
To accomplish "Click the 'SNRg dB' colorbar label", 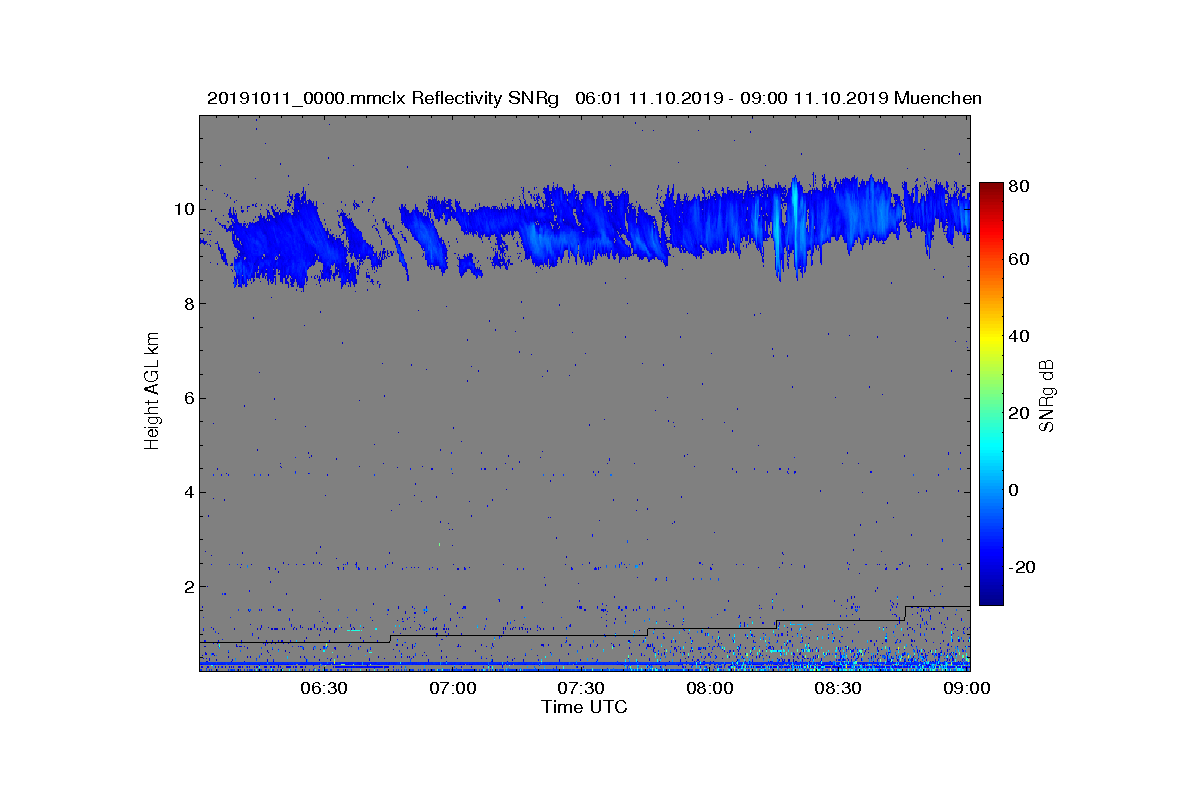I will click(1047, 396).
